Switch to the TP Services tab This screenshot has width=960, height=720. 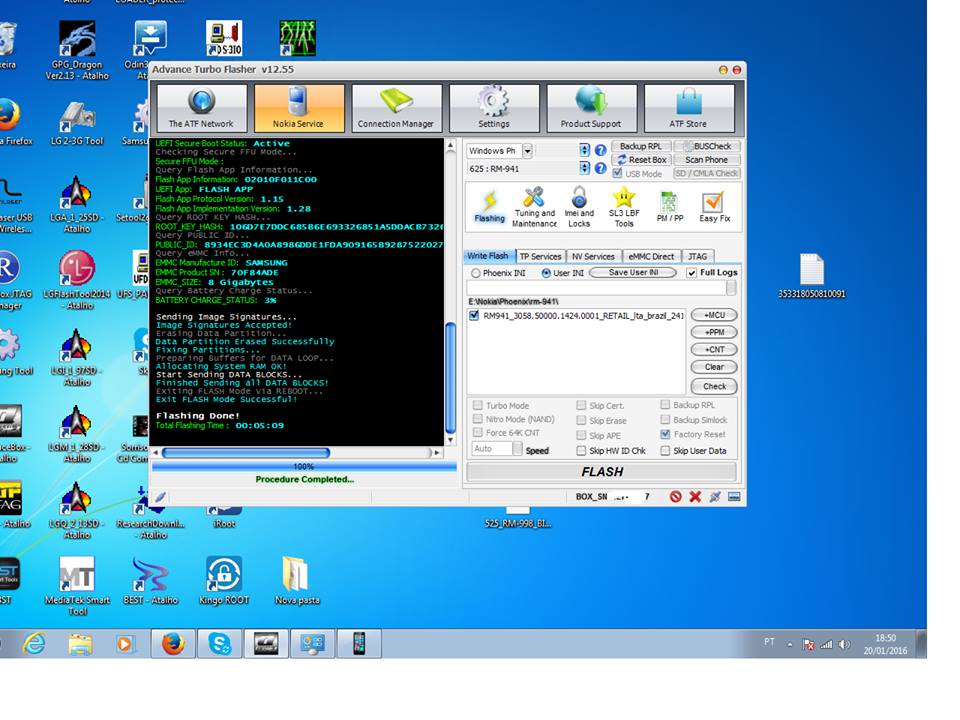[540, 257]
